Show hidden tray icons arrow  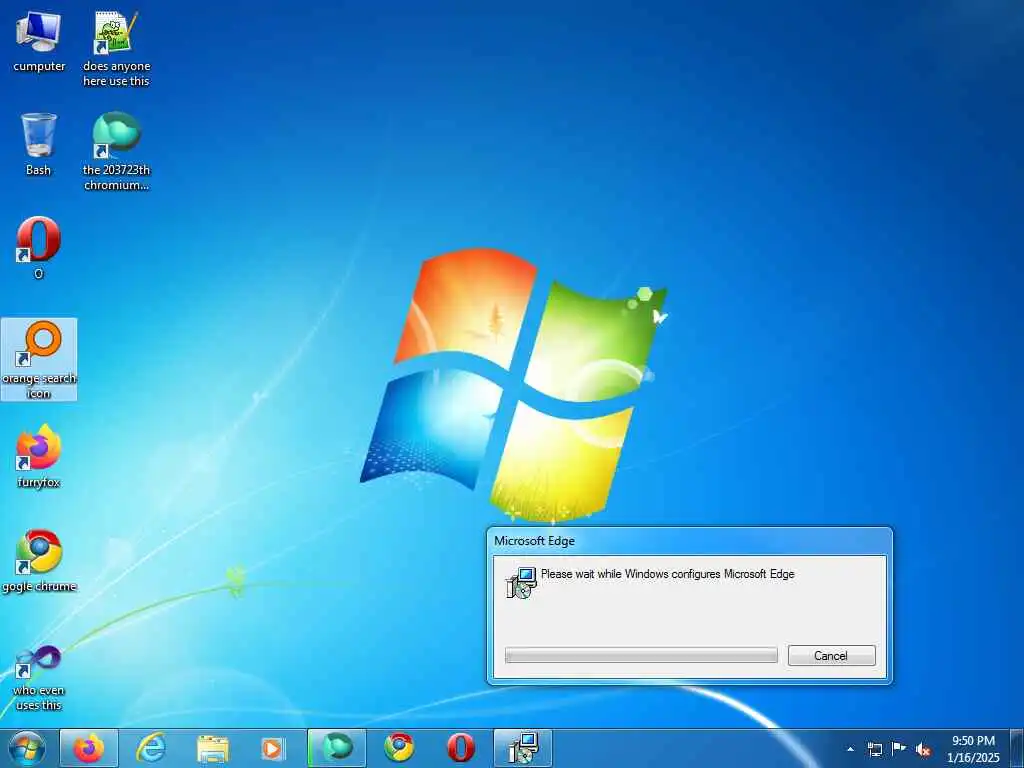tap(850, 749)
